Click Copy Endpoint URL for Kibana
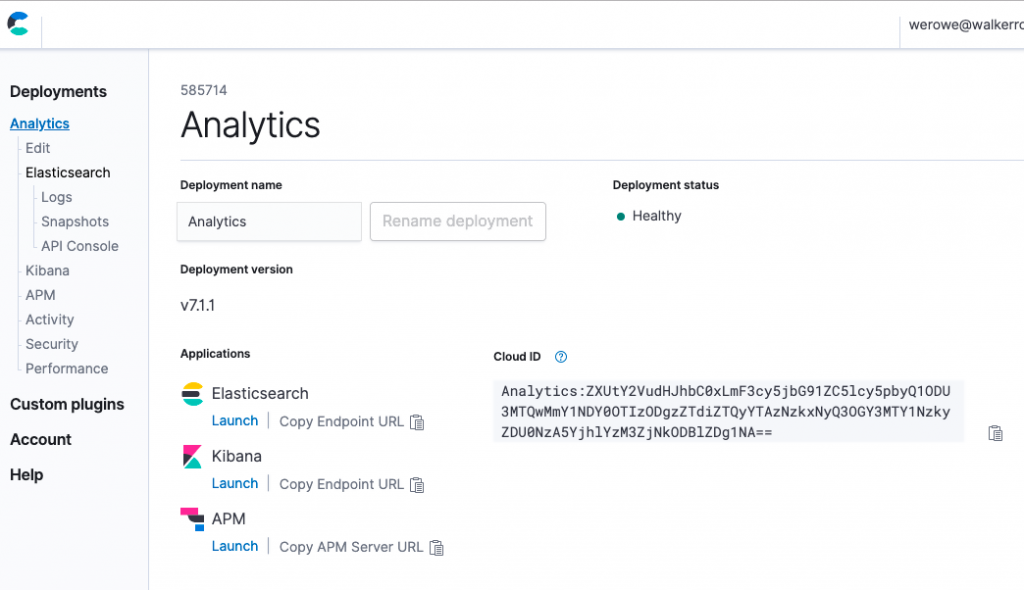Image resolution: width=1024 pixels, height=590 pixels. [x=342, y=485]
